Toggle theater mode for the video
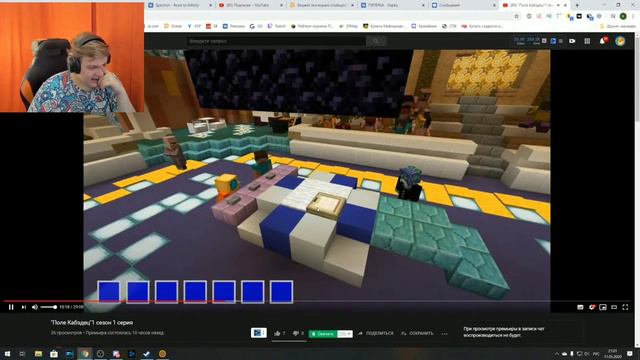This screenshot has width=640, height=360. click(614, 307)
